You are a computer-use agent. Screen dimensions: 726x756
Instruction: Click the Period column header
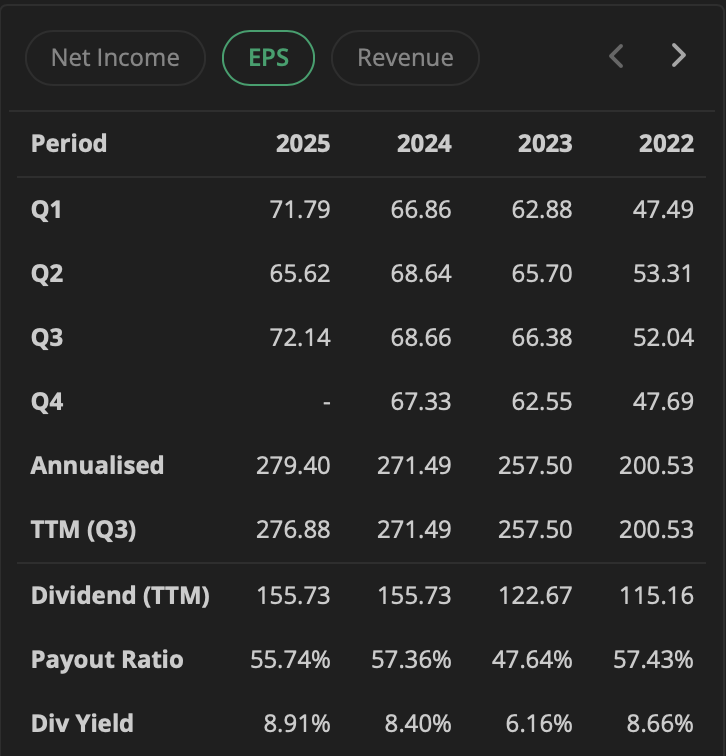[x=69, y=143]
